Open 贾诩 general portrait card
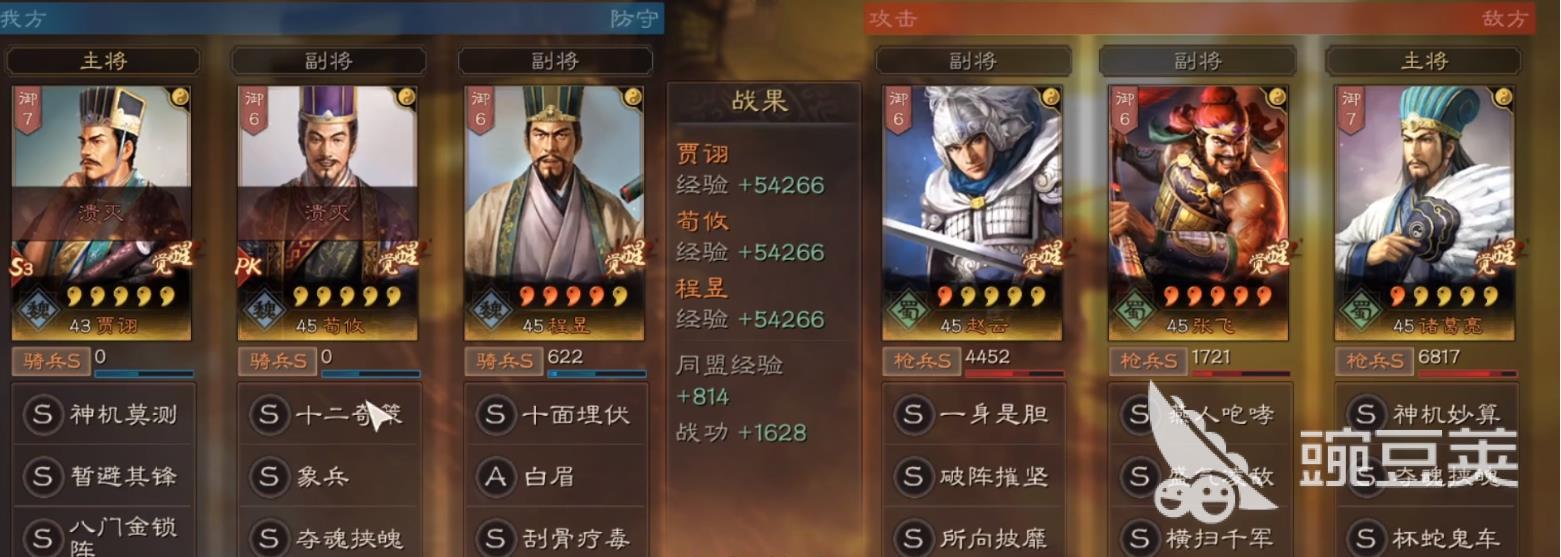 pos(102,211)
